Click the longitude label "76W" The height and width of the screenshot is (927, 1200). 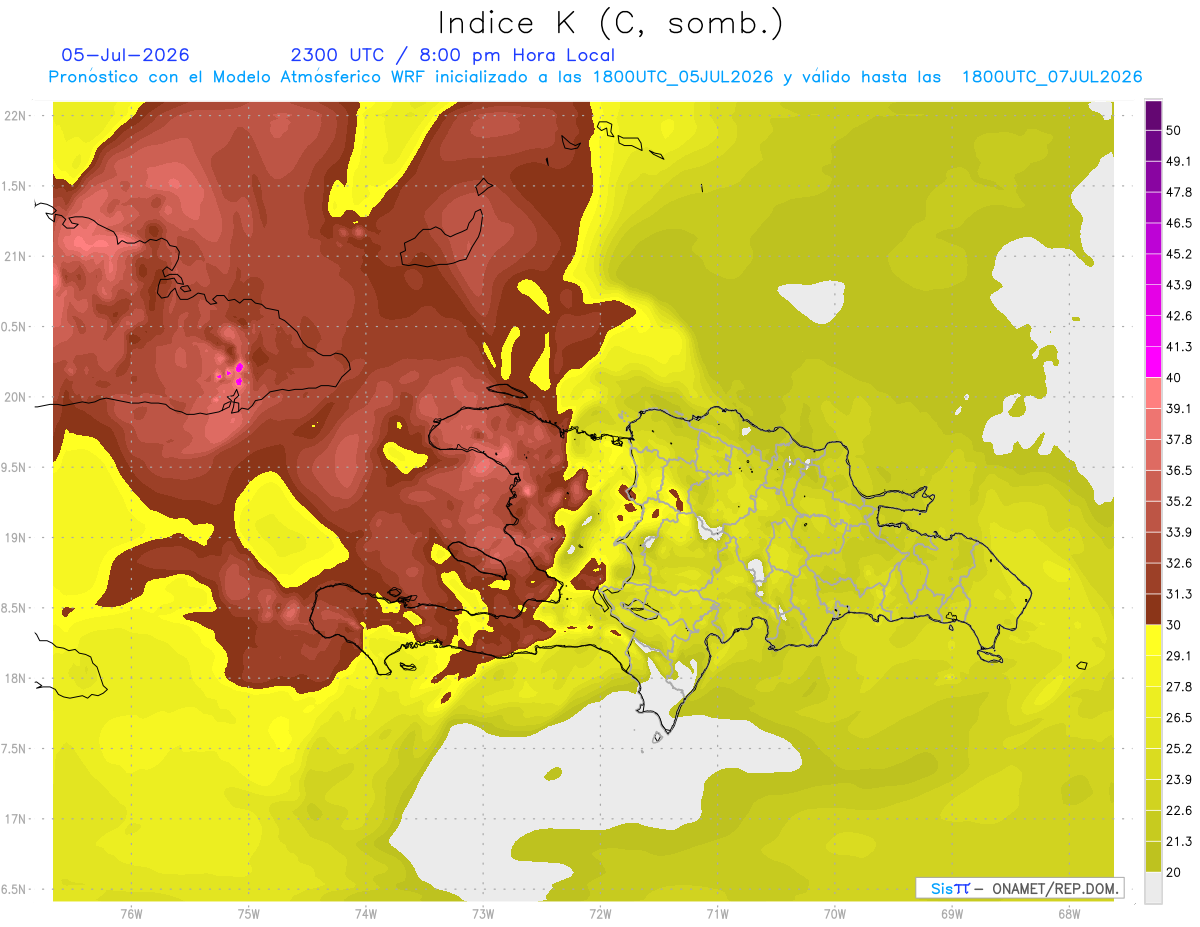(x=131, y=914)
